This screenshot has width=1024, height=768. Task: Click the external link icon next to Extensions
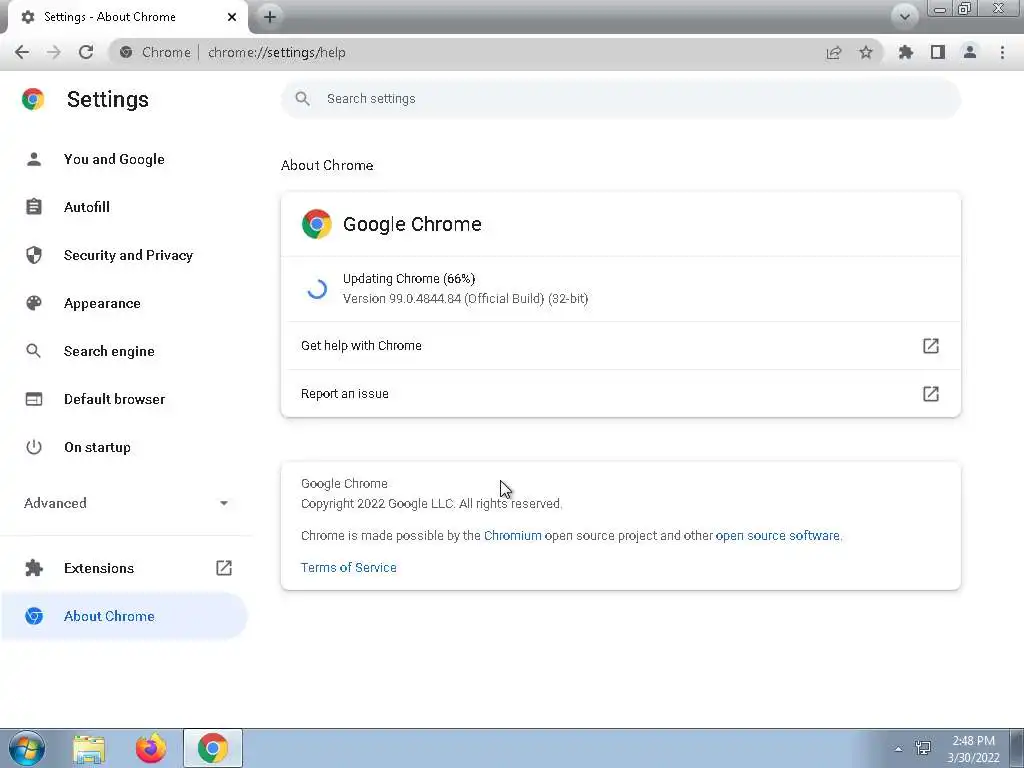pyautogui.click(x=224, y=568)
